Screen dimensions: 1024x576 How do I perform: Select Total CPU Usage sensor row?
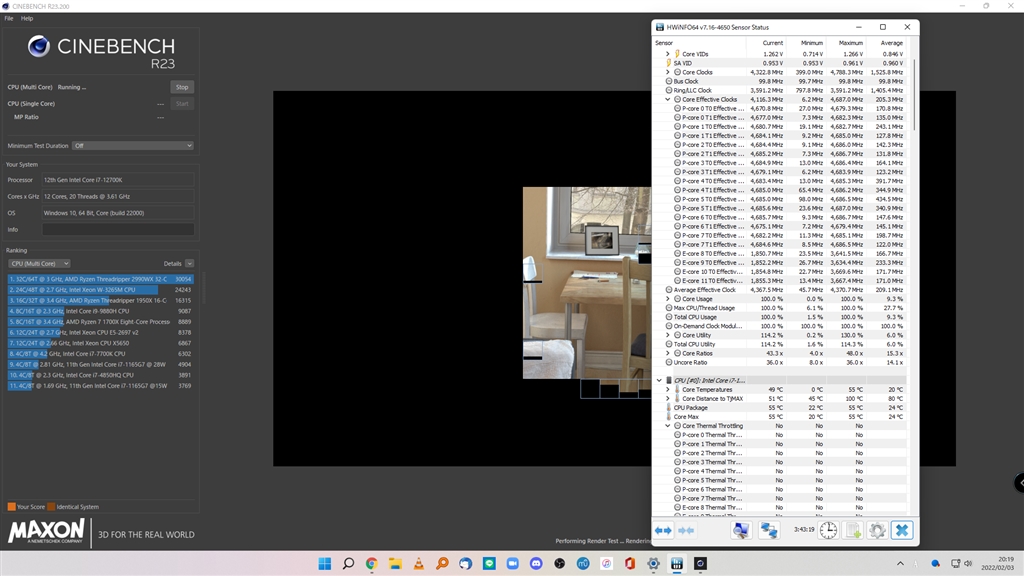click(780, 317)
